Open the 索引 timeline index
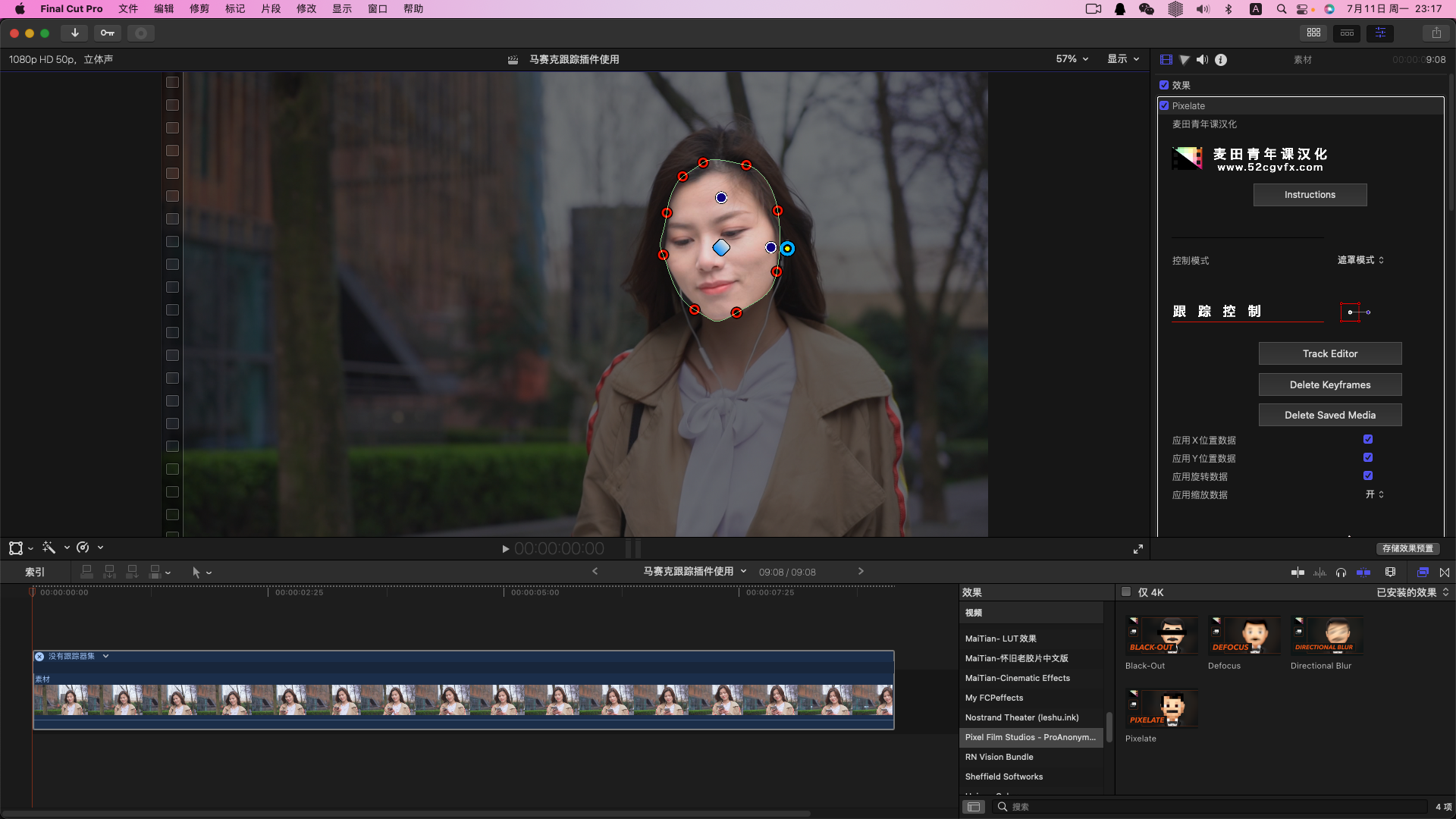Screen dimensions: 1456x819 coord(35,573)
